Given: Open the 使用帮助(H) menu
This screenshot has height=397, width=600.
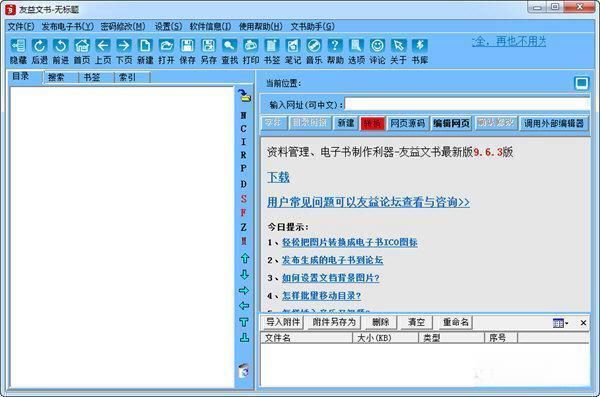Looking at the screenshot, I should pyautogui.click(x=261, y=26).
